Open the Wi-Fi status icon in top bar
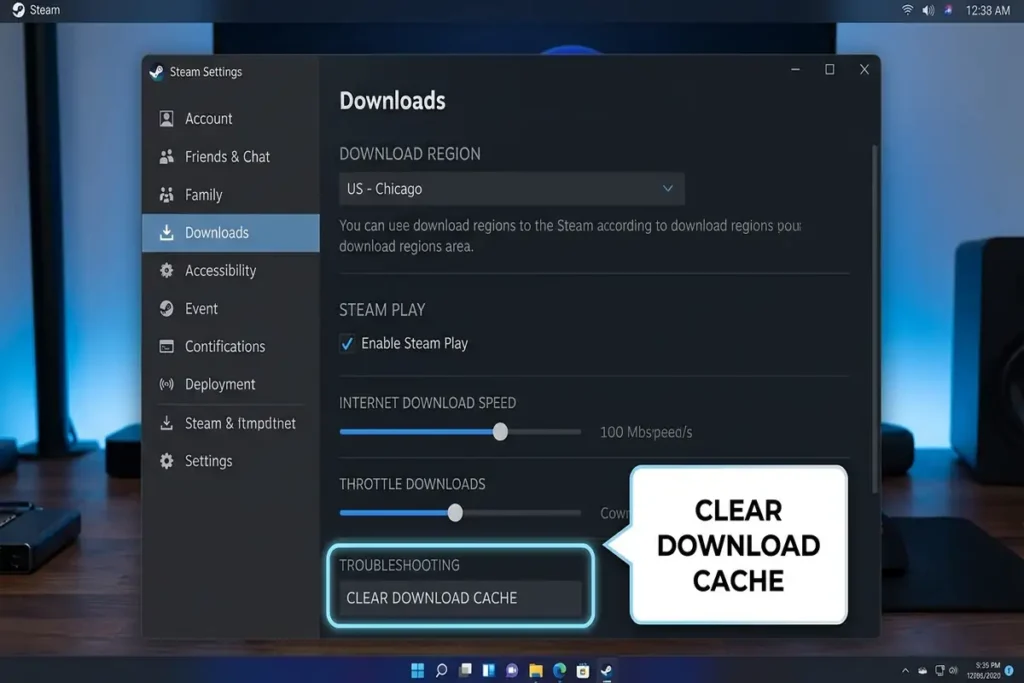Screen dimensions: 1024x683 (907, 10)
